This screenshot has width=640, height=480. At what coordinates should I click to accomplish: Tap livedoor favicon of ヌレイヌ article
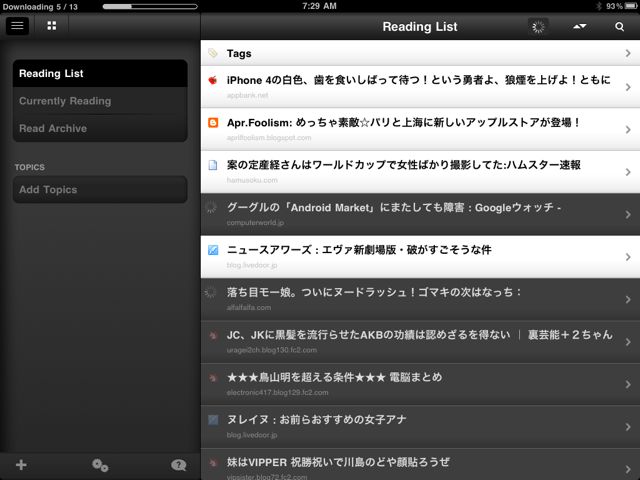tap(213, 420)
